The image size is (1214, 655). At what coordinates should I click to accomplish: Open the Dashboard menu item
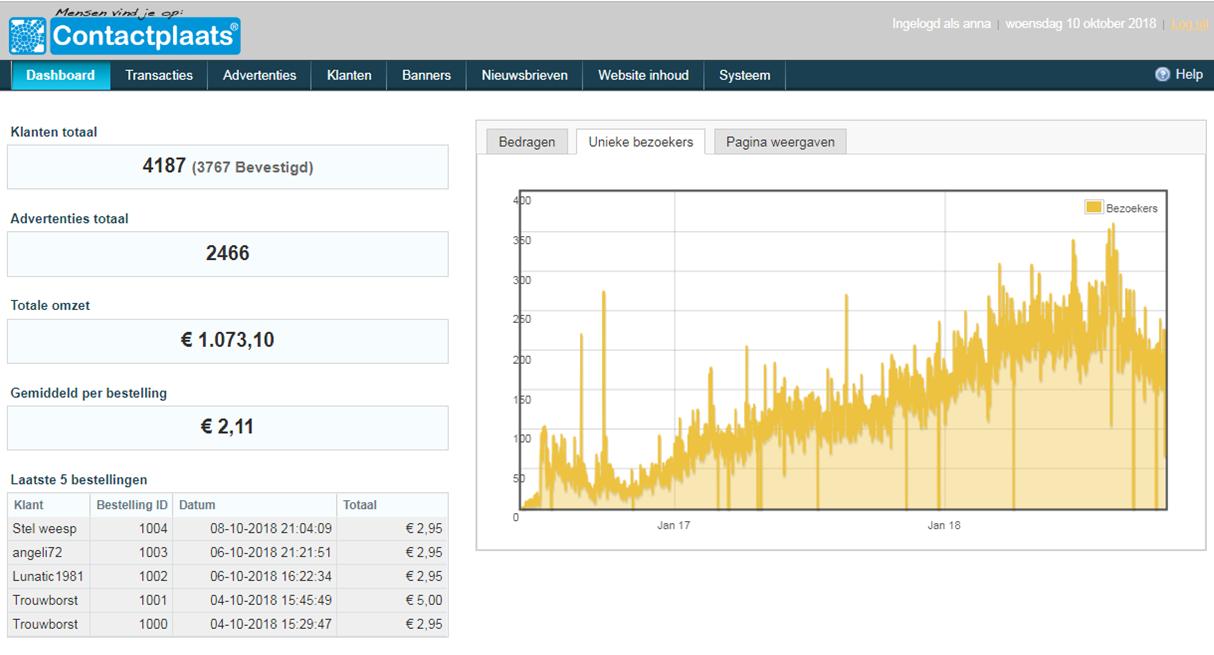pos(60,75)
